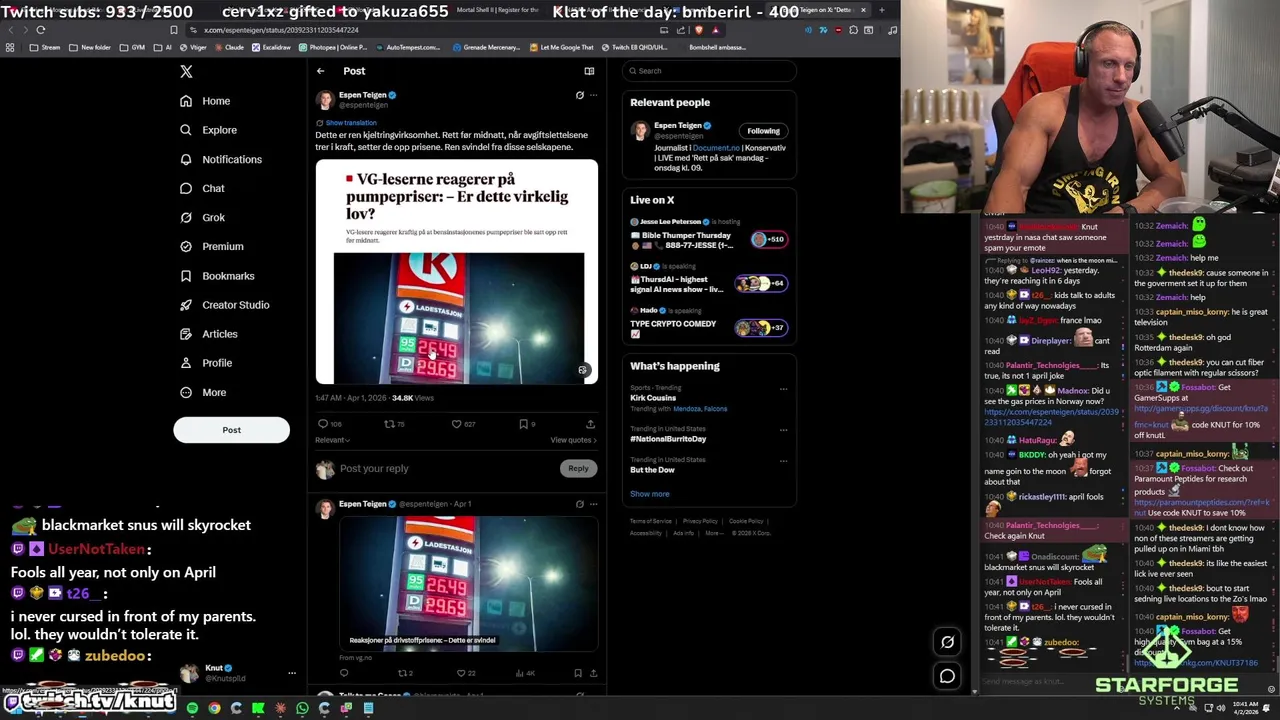
Task: Go to Home in X sidebar
Action: point(205,101)
